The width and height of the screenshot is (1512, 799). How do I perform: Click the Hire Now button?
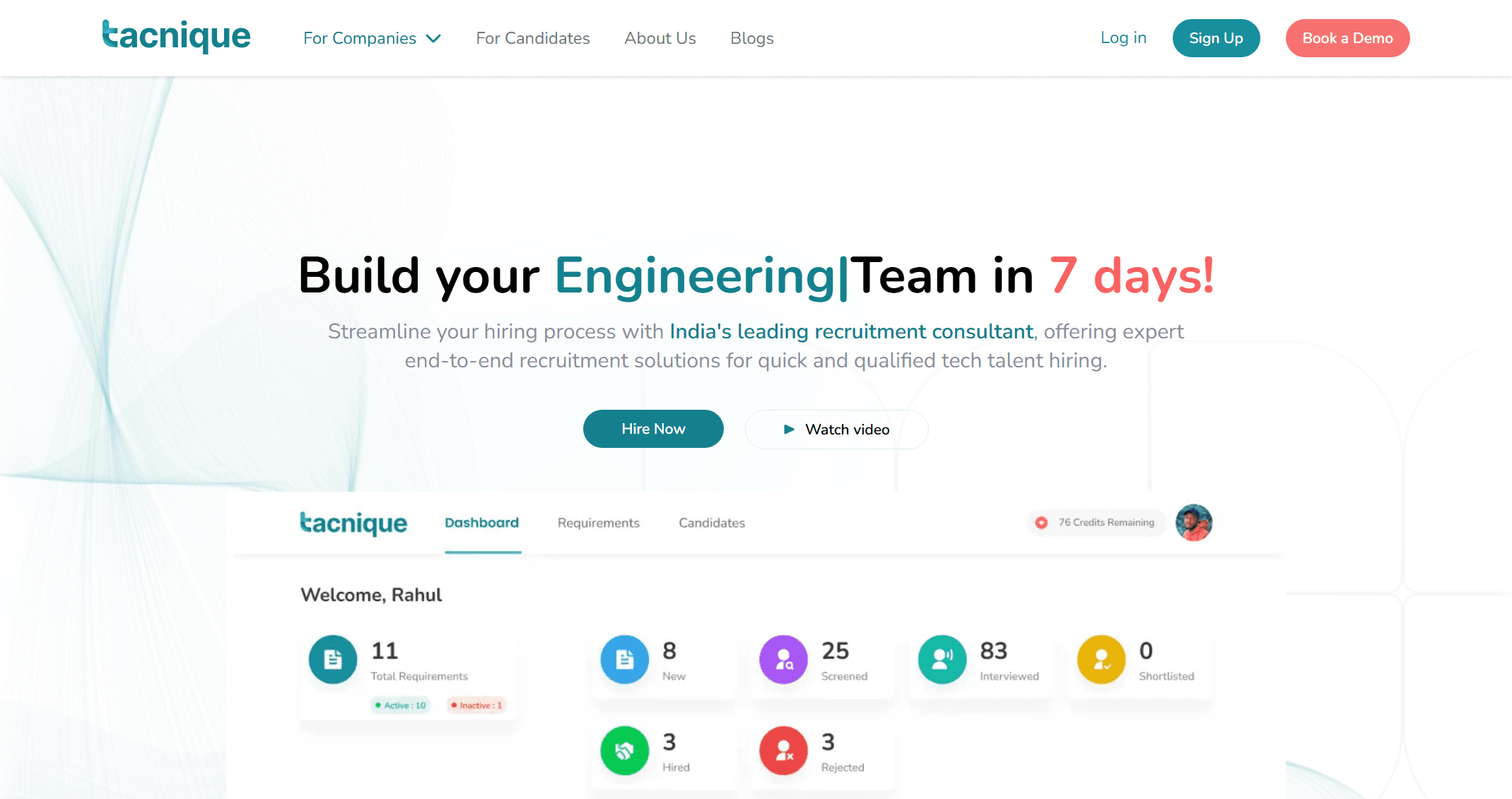652,429
